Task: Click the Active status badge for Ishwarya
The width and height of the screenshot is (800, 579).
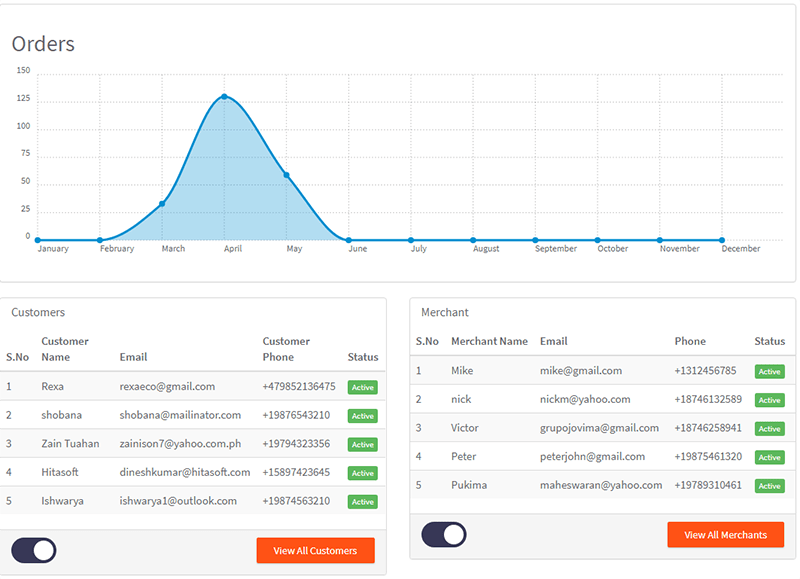Action: [x=363, y=501]
